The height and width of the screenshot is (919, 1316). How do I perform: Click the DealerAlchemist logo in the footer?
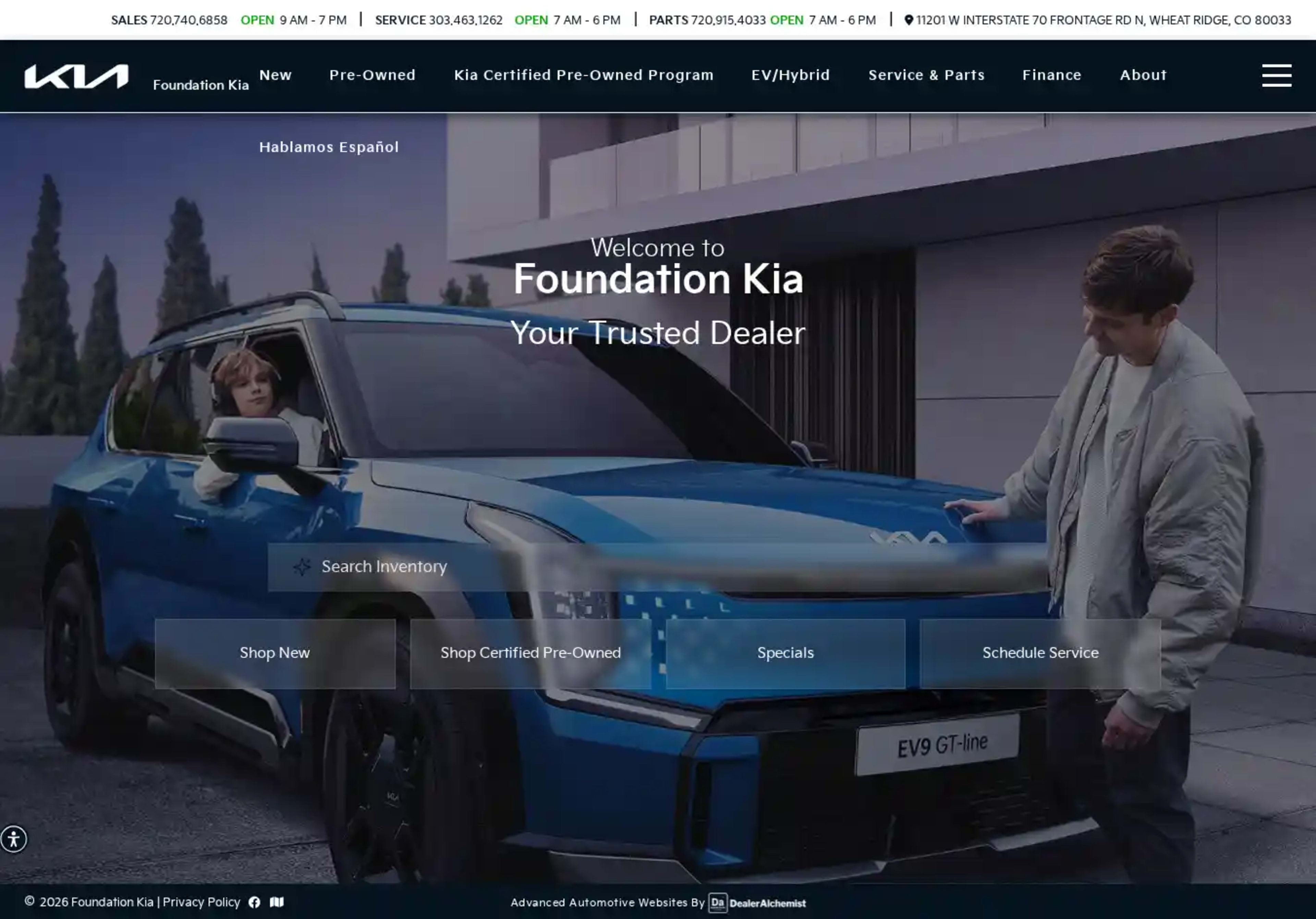(757, 903)
